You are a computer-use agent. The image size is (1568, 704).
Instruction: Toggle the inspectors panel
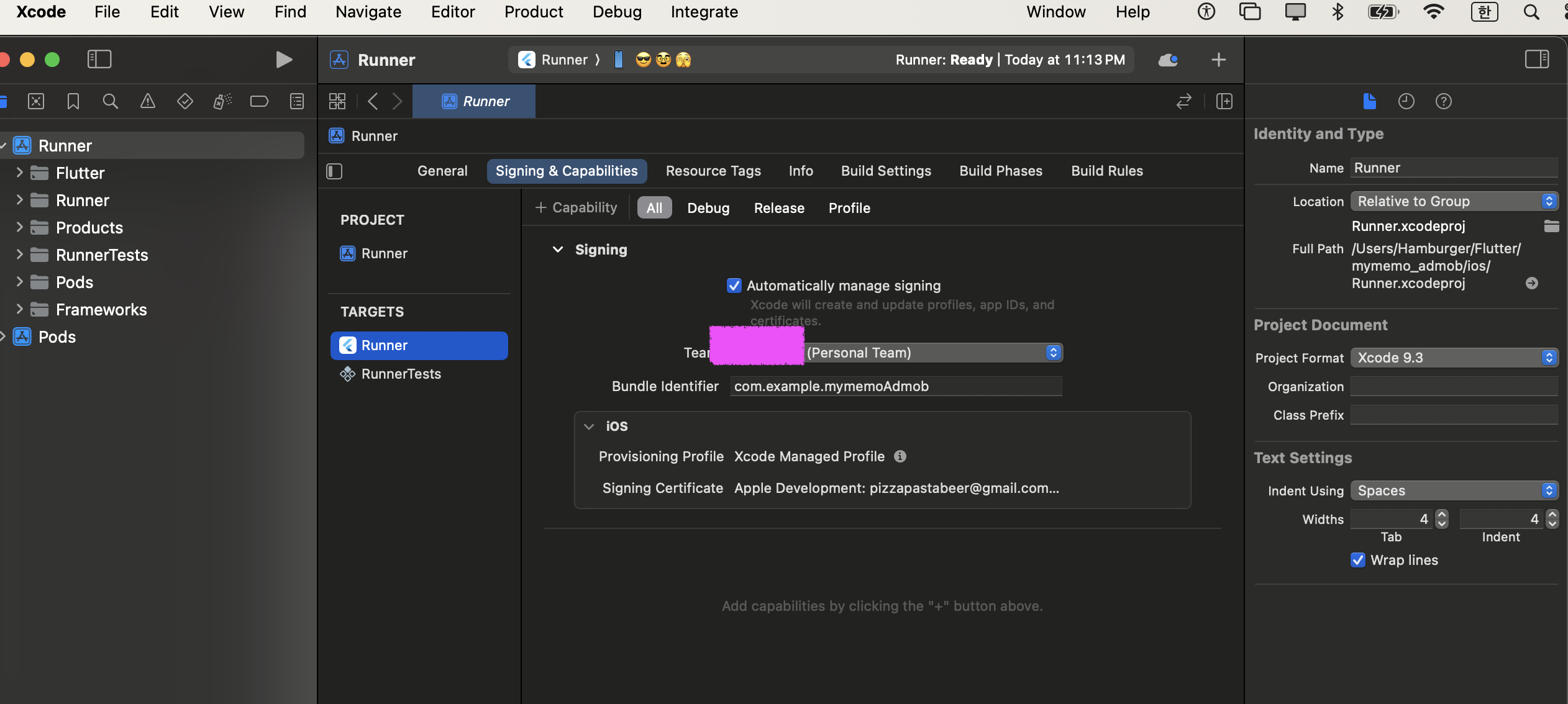(x=1537, y=60)
